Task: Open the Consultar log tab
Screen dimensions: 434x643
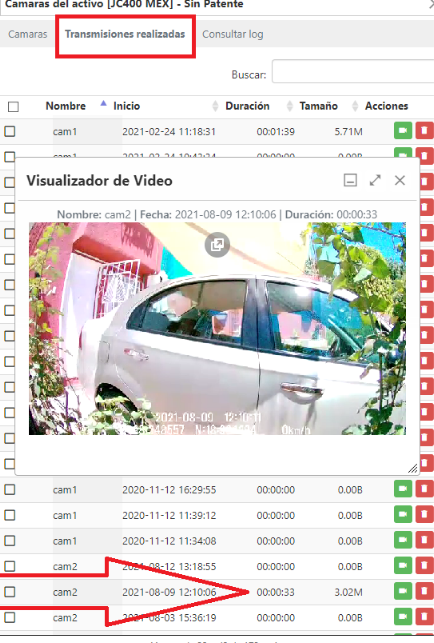Action: coord(233,34)
